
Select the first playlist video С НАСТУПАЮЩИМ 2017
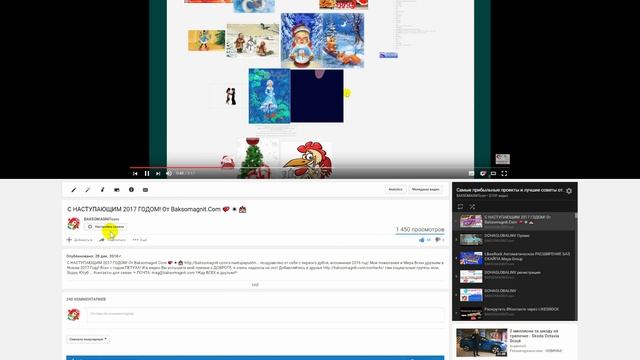pyautogui.click(x=514, y=221)
